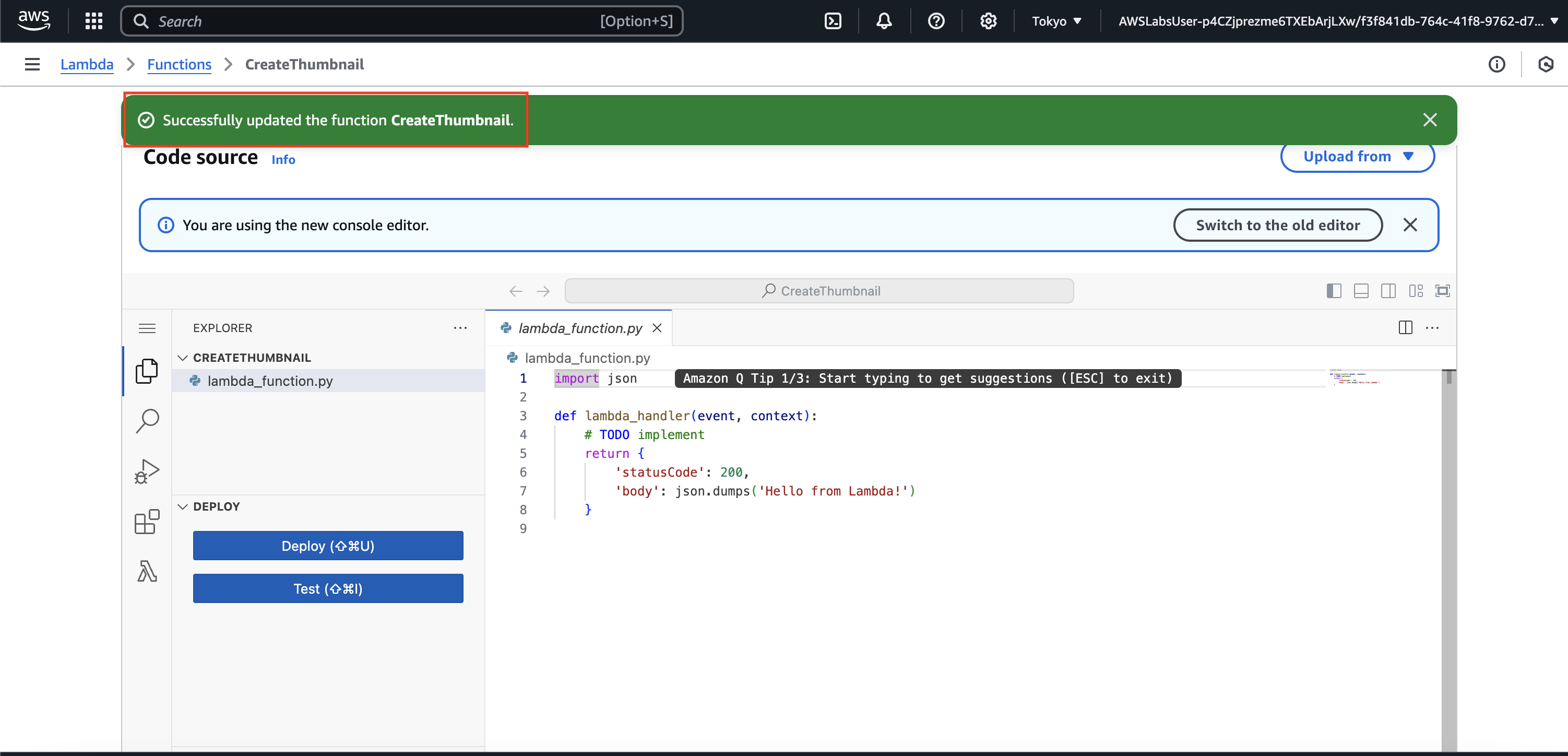
Task: Collapse the DEPLOY section
Action: (209, 506)
